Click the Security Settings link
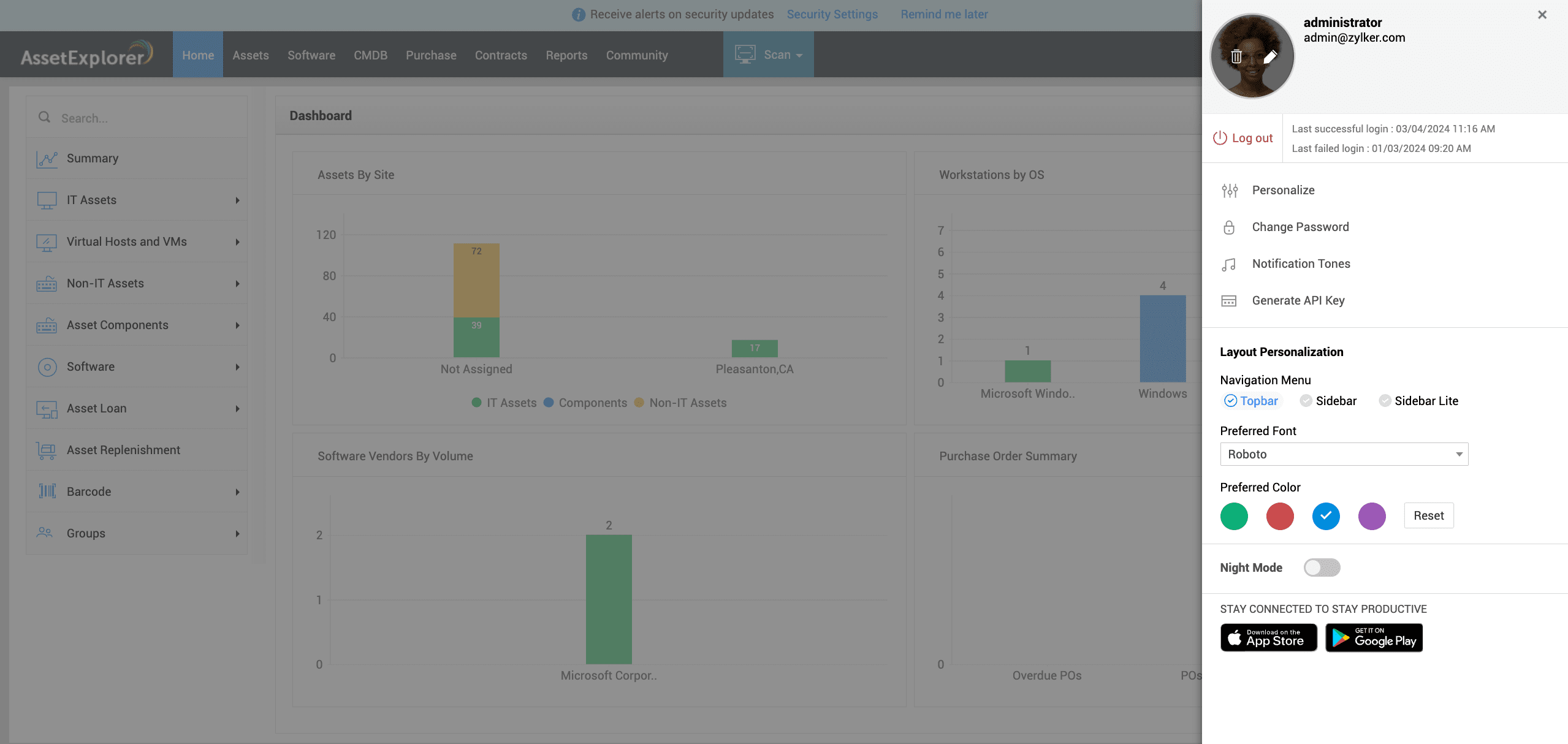 pyautogui.click(x=832, y=14)
